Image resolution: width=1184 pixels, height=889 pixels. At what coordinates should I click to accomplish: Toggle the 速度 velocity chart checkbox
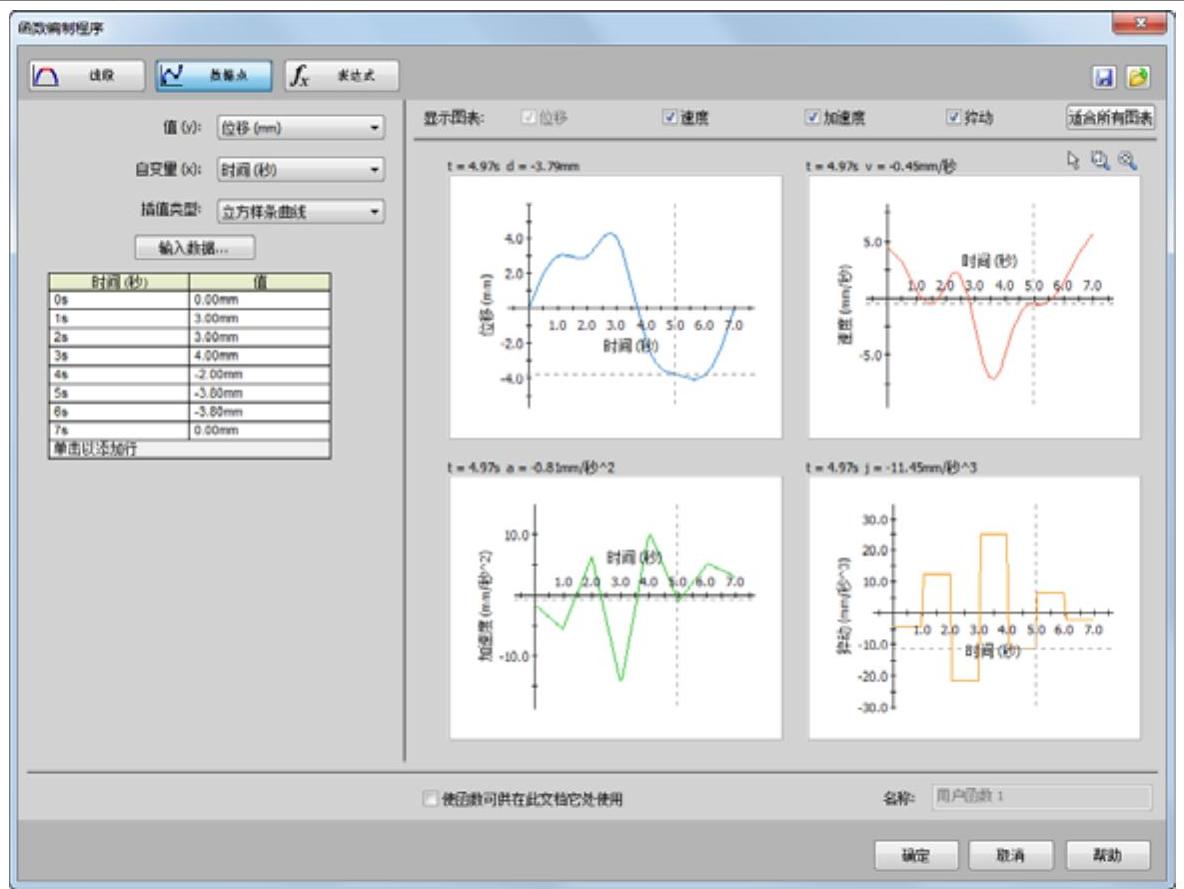[x=669, y=117]
